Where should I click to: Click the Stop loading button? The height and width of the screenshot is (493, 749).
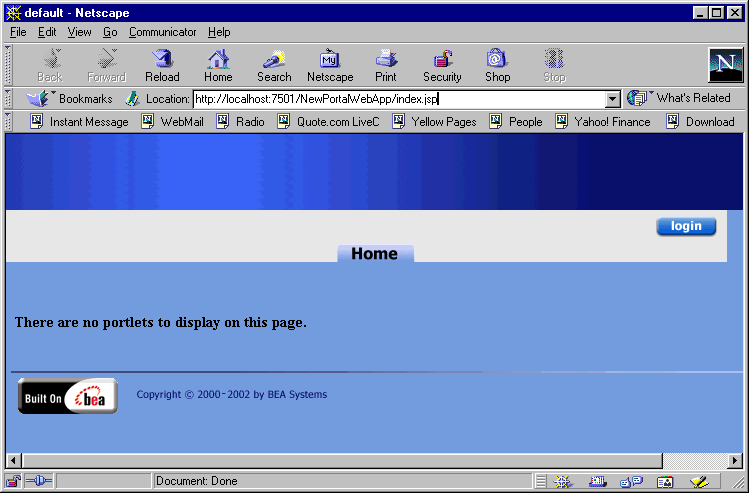554,65
